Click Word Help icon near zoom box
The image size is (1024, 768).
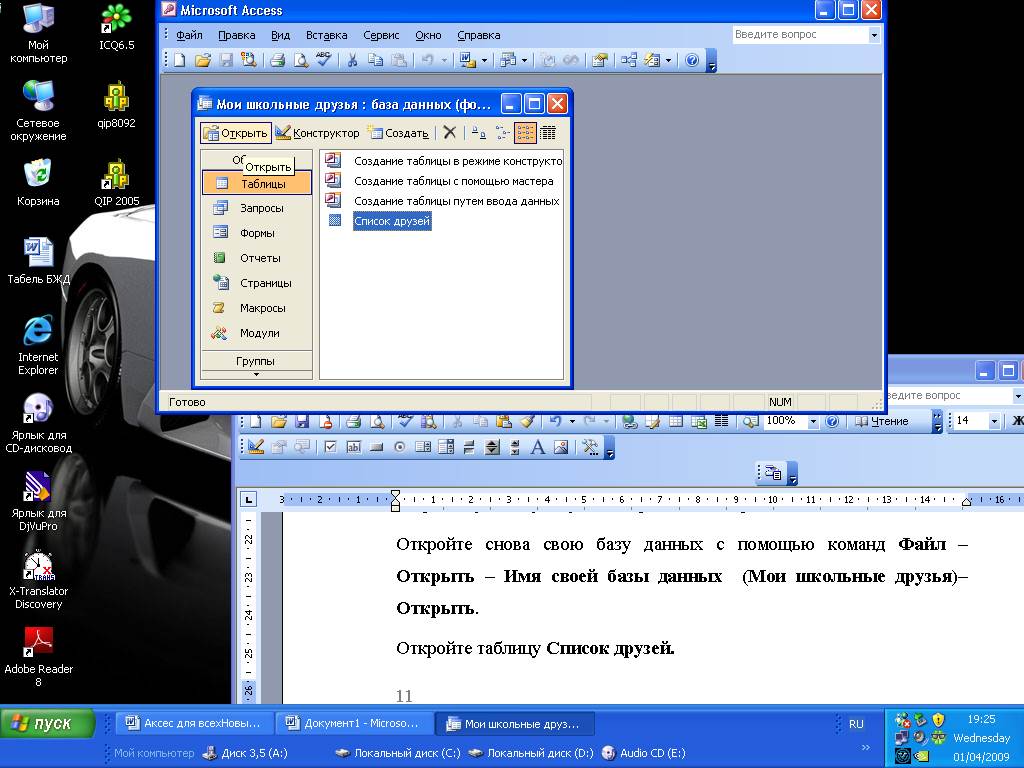pos(832,422)
